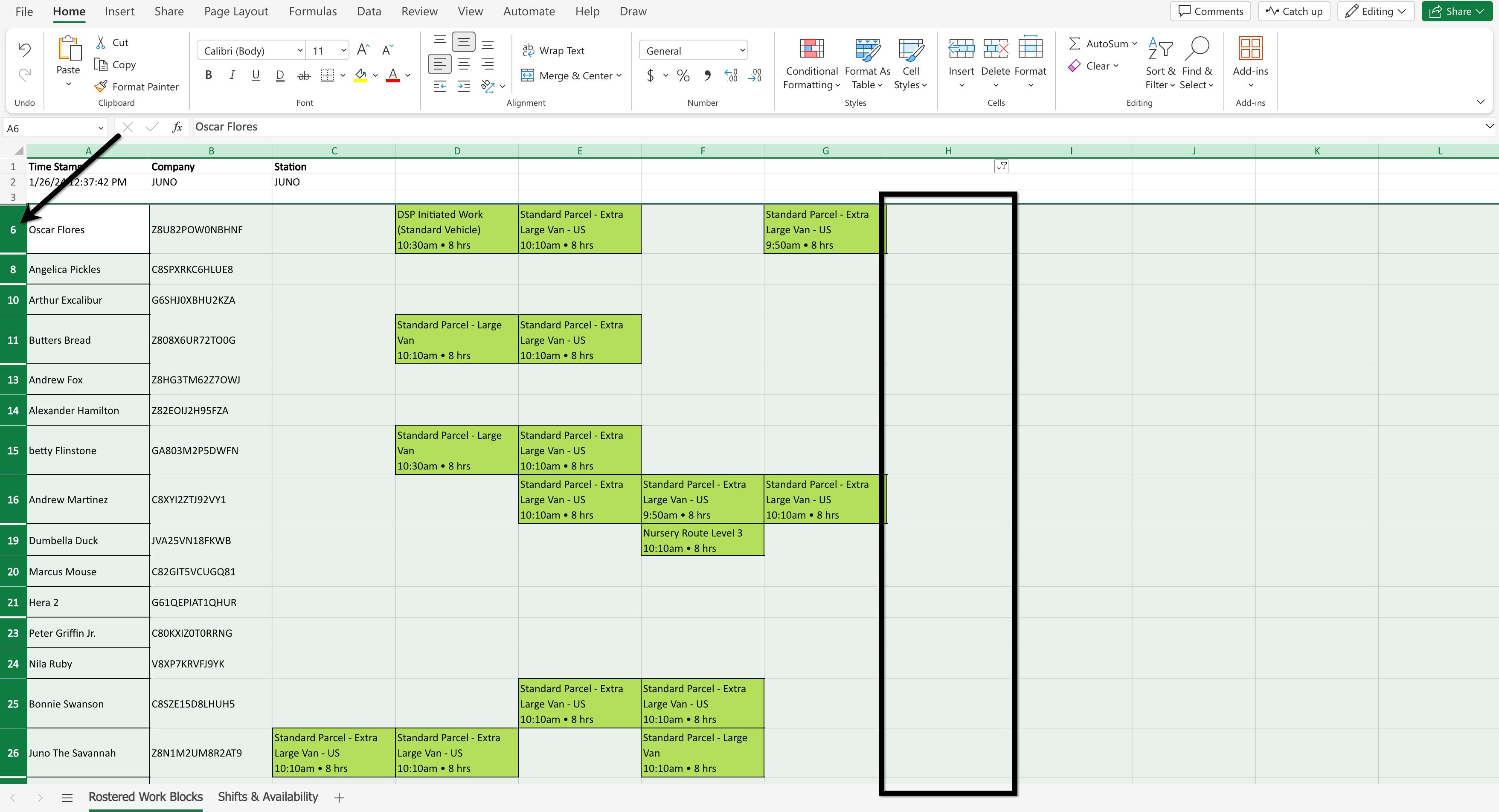Click the Comments button

tap(1210, 11)
